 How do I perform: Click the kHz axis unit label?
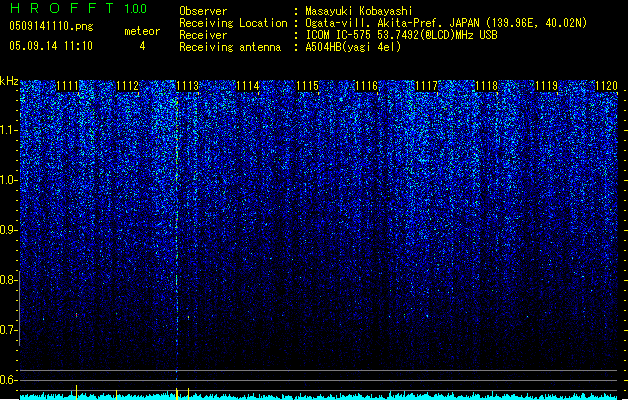click(x=9, y=81)
